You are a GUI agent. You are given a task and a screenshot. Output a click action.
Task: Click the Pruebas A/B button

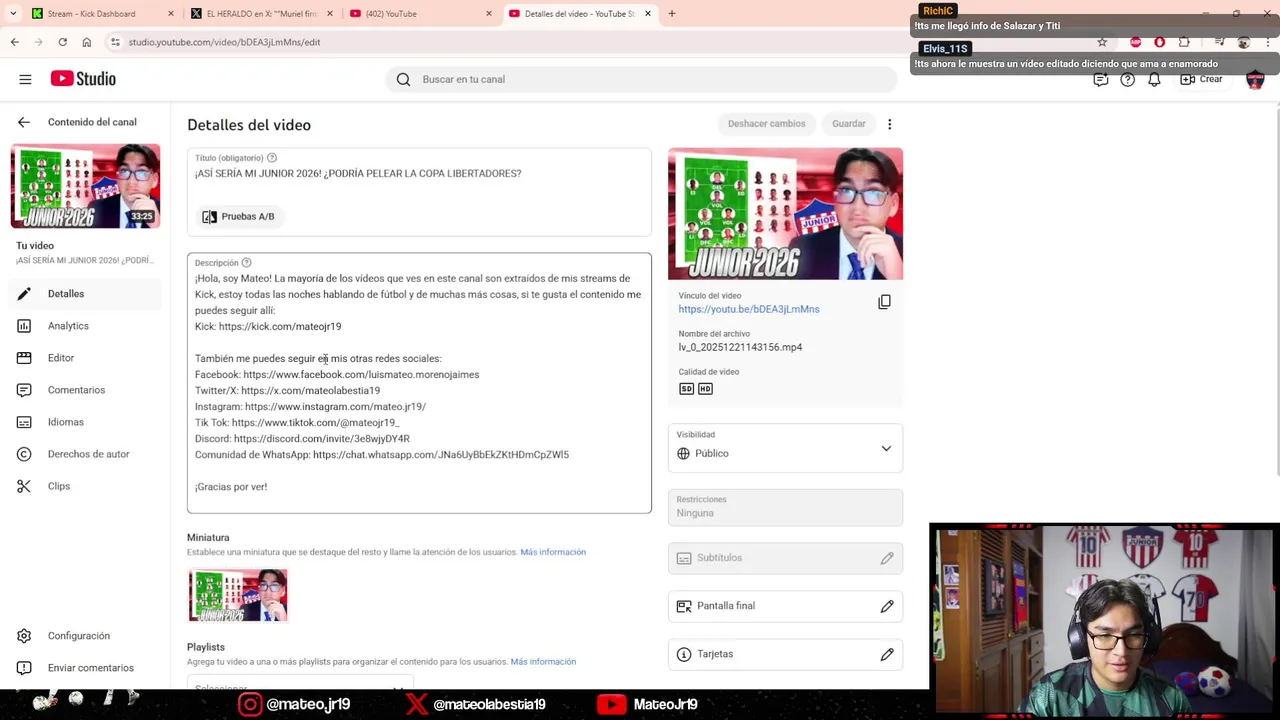click(238, 216)
